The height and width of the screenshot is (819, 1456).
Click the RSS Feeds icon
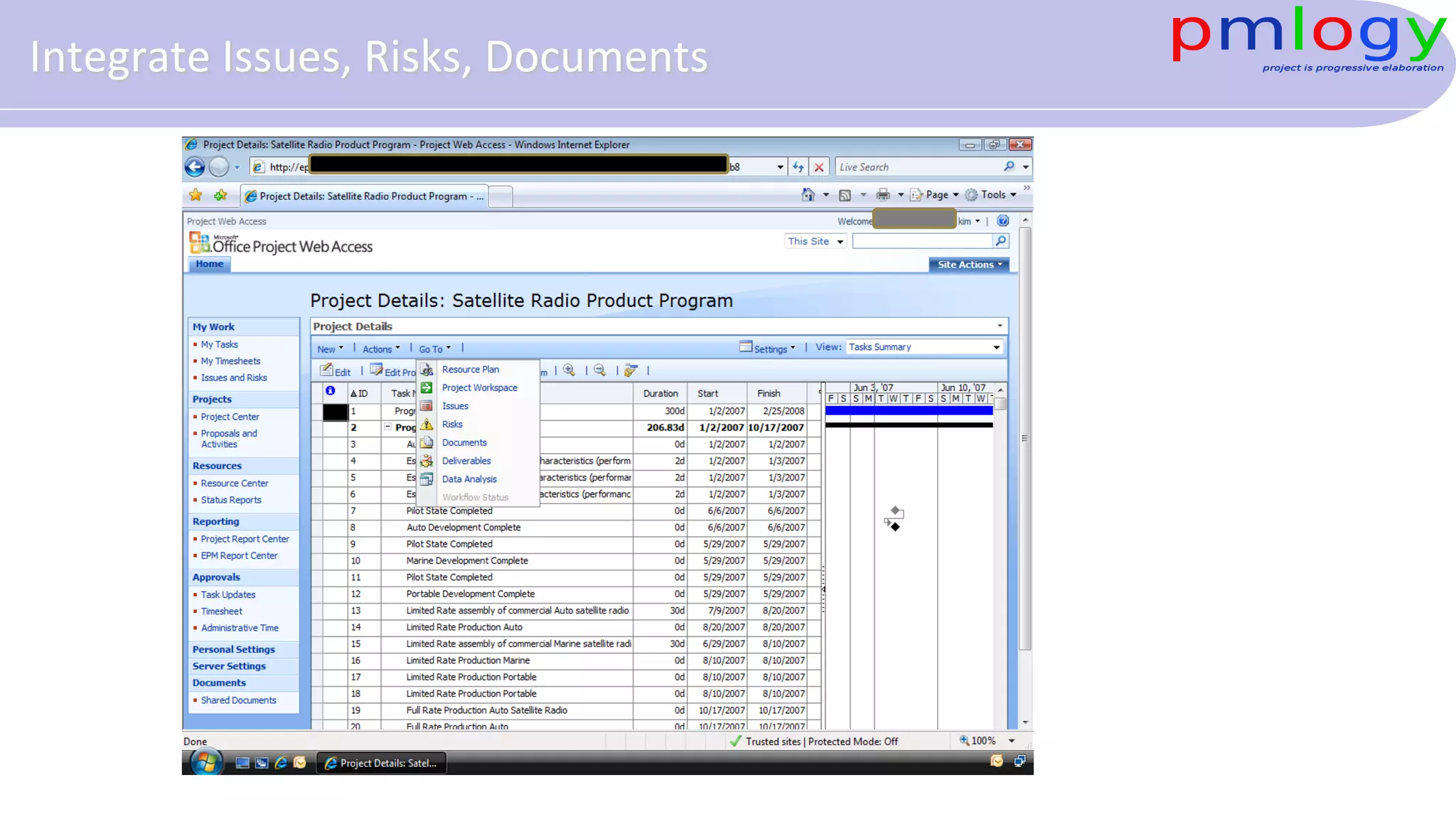point(845,195)
